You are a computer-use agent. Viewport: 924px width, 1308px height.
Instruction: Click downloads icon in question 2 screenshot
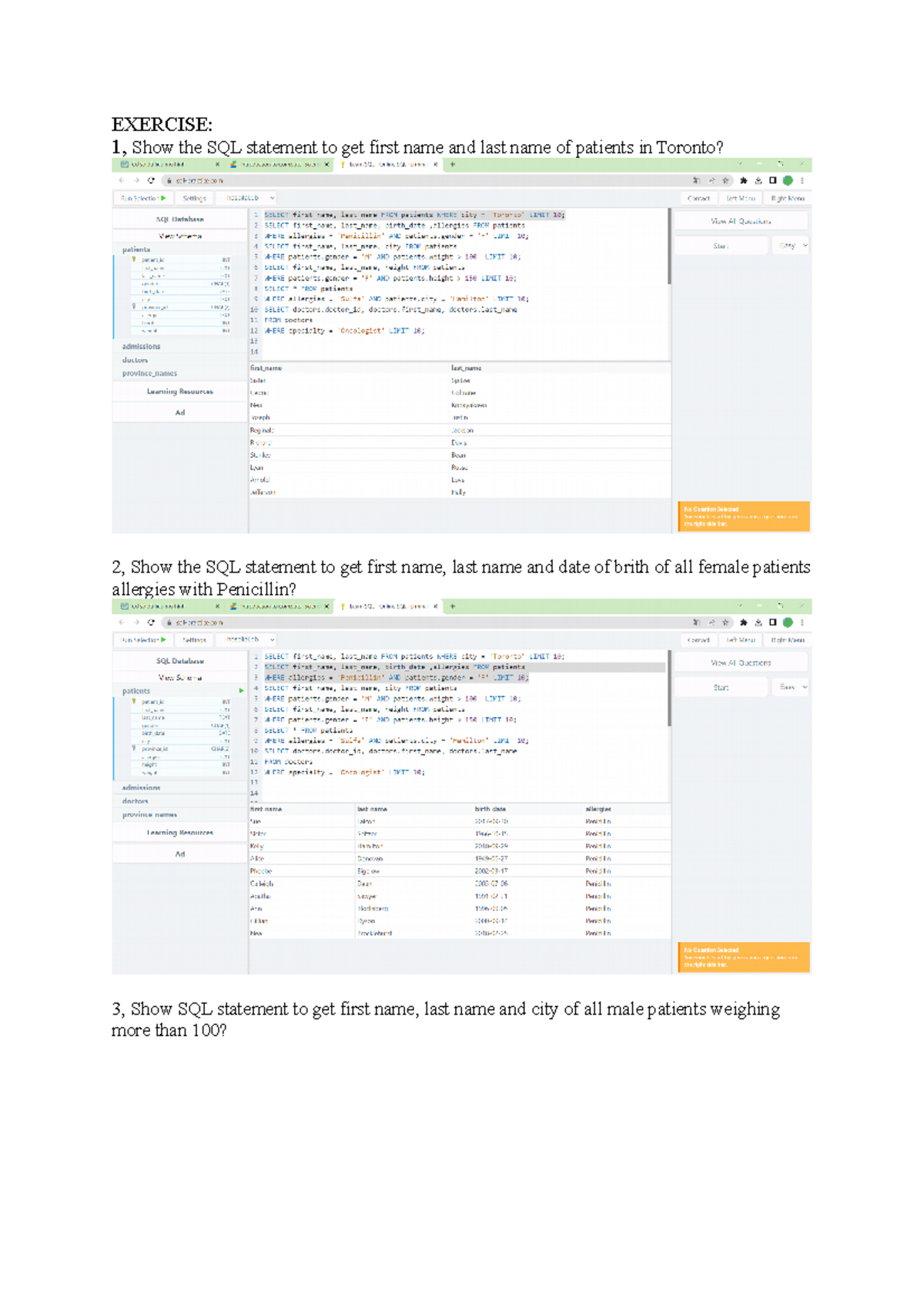(758, 622)
